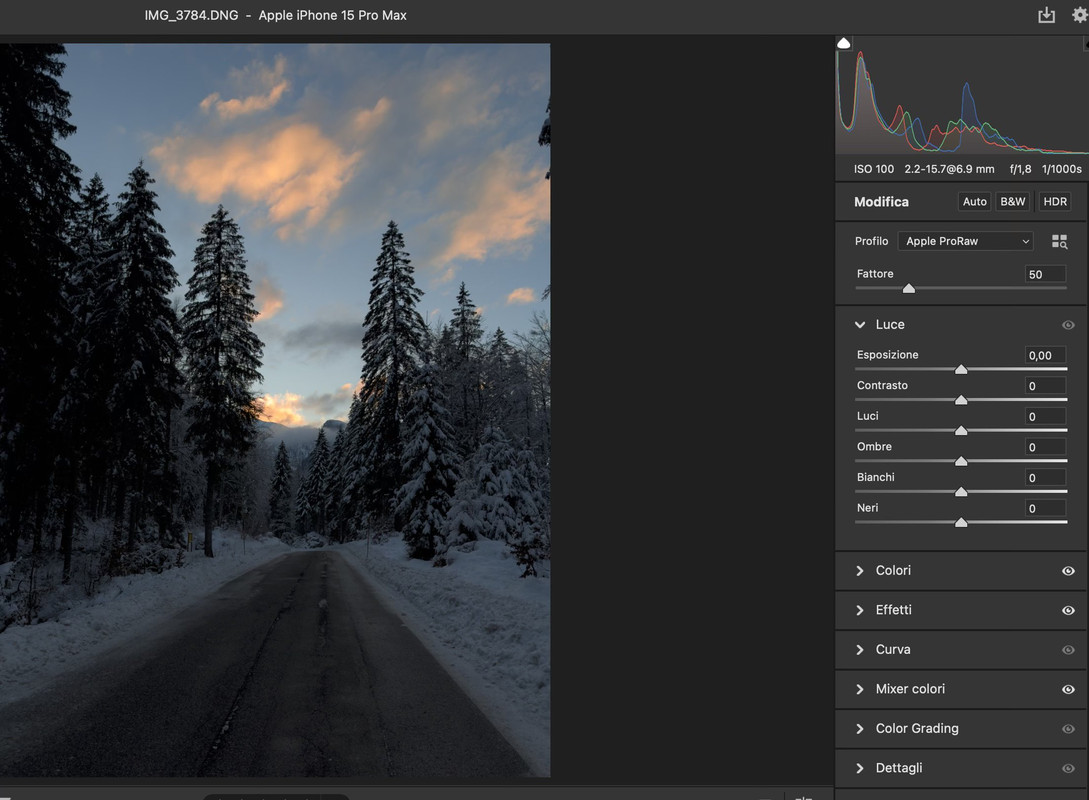This screenshot has height=800, width=1089.
Task: Toggle visibility of the Colori panel
Action: coord(1068,571)
